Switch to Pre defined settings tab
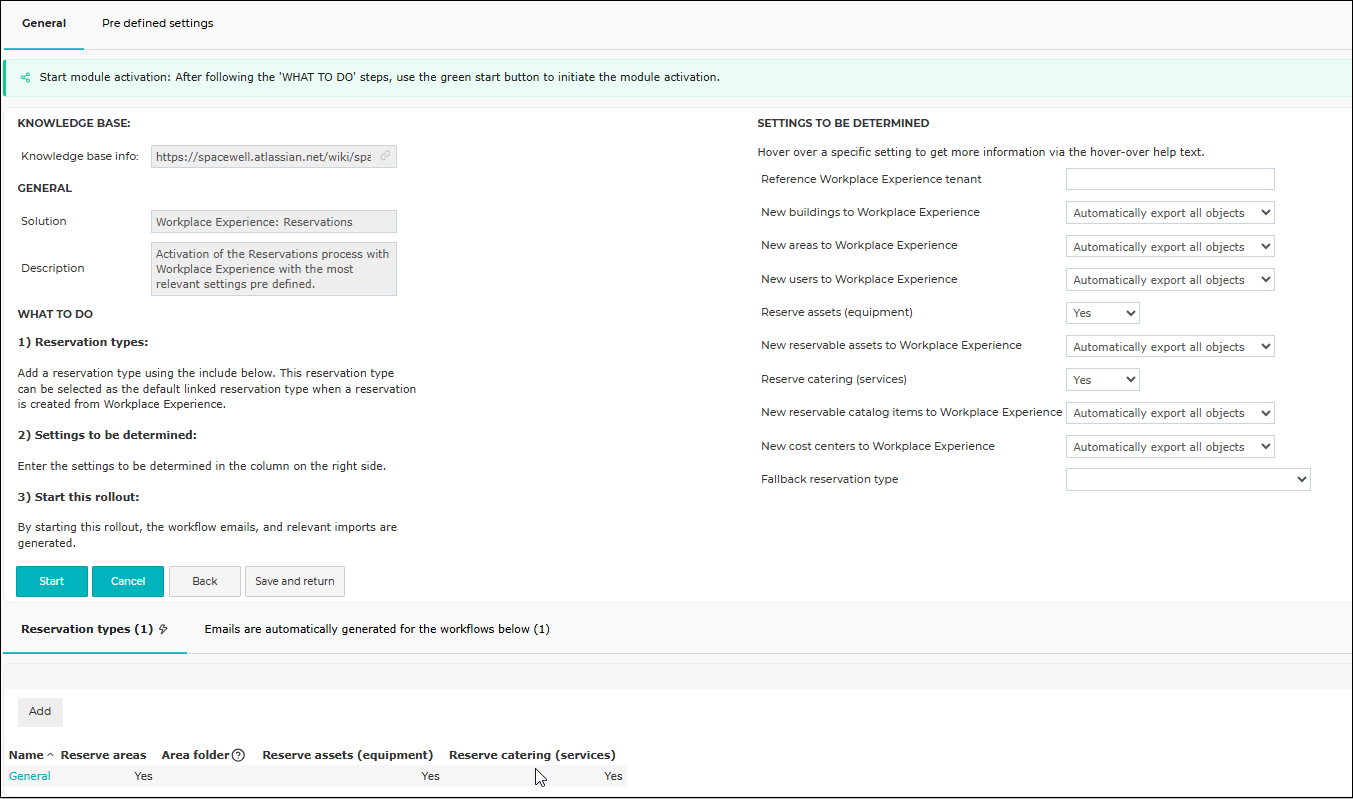Image resolution: width=1353 pixels, height=799 pixels. 157,23
